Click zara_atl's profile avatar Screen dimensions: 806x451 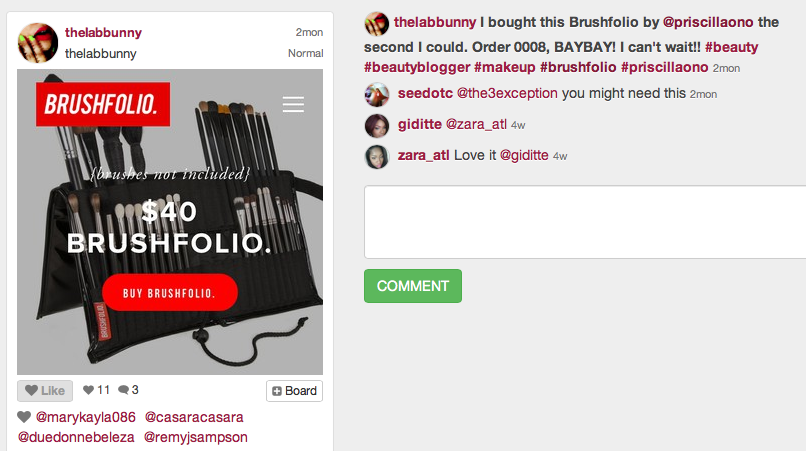pyautogui.click(x=377, y=156)
